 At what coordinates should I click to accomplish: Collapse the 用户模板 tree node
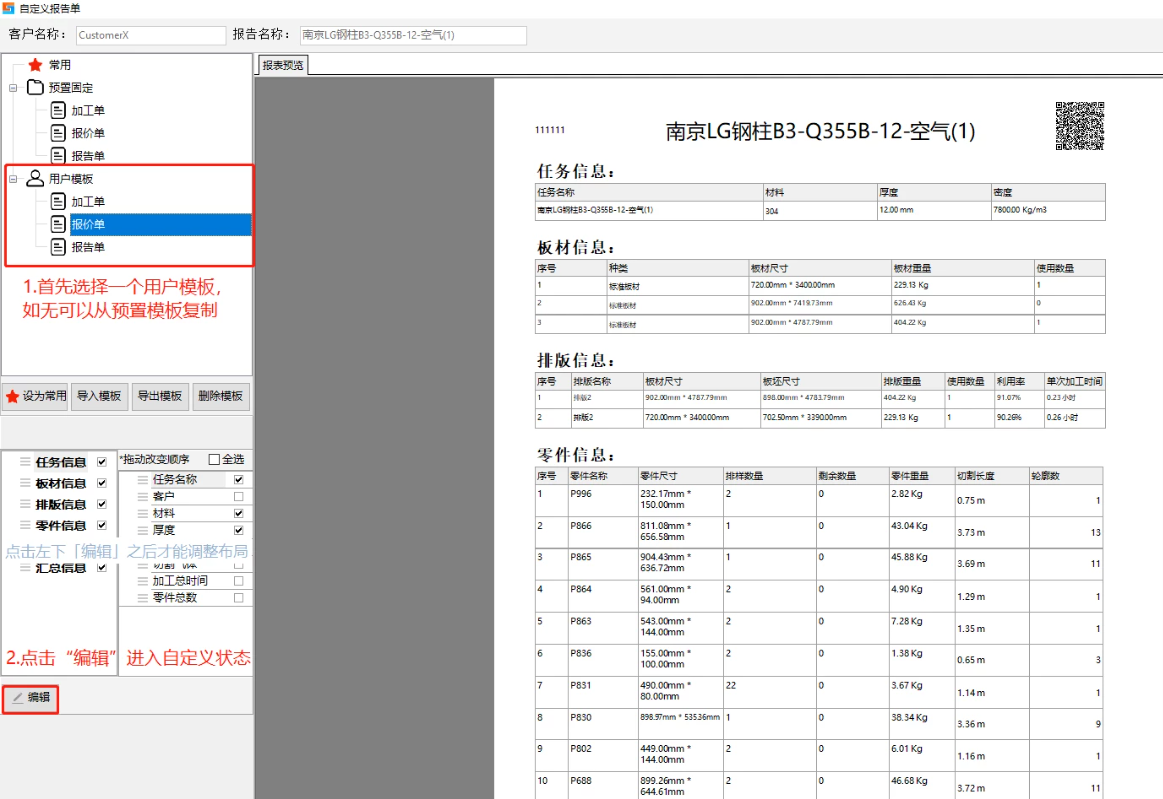pyautogui.click(x=13, y=179)
